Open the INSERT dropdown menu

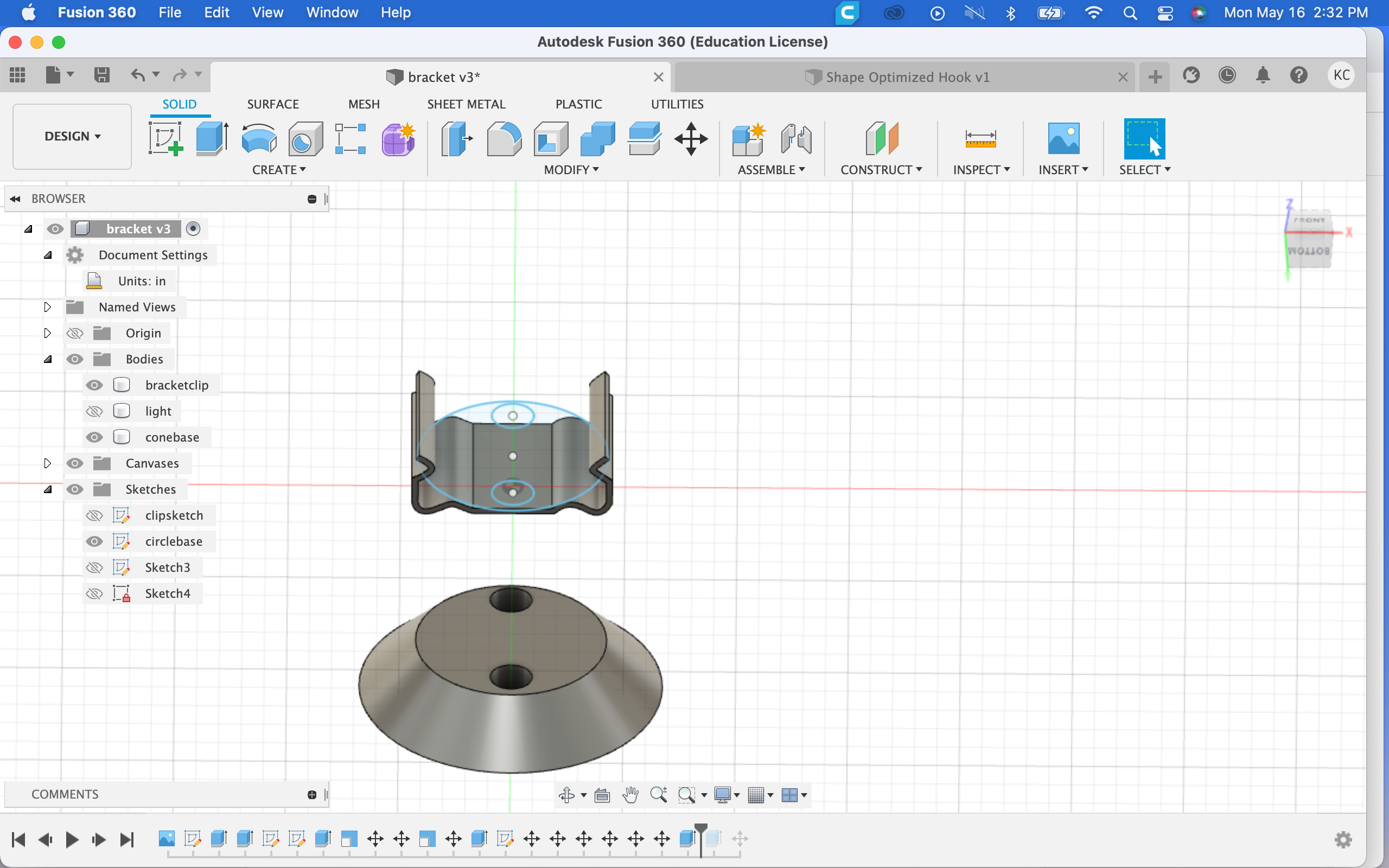1063,169
